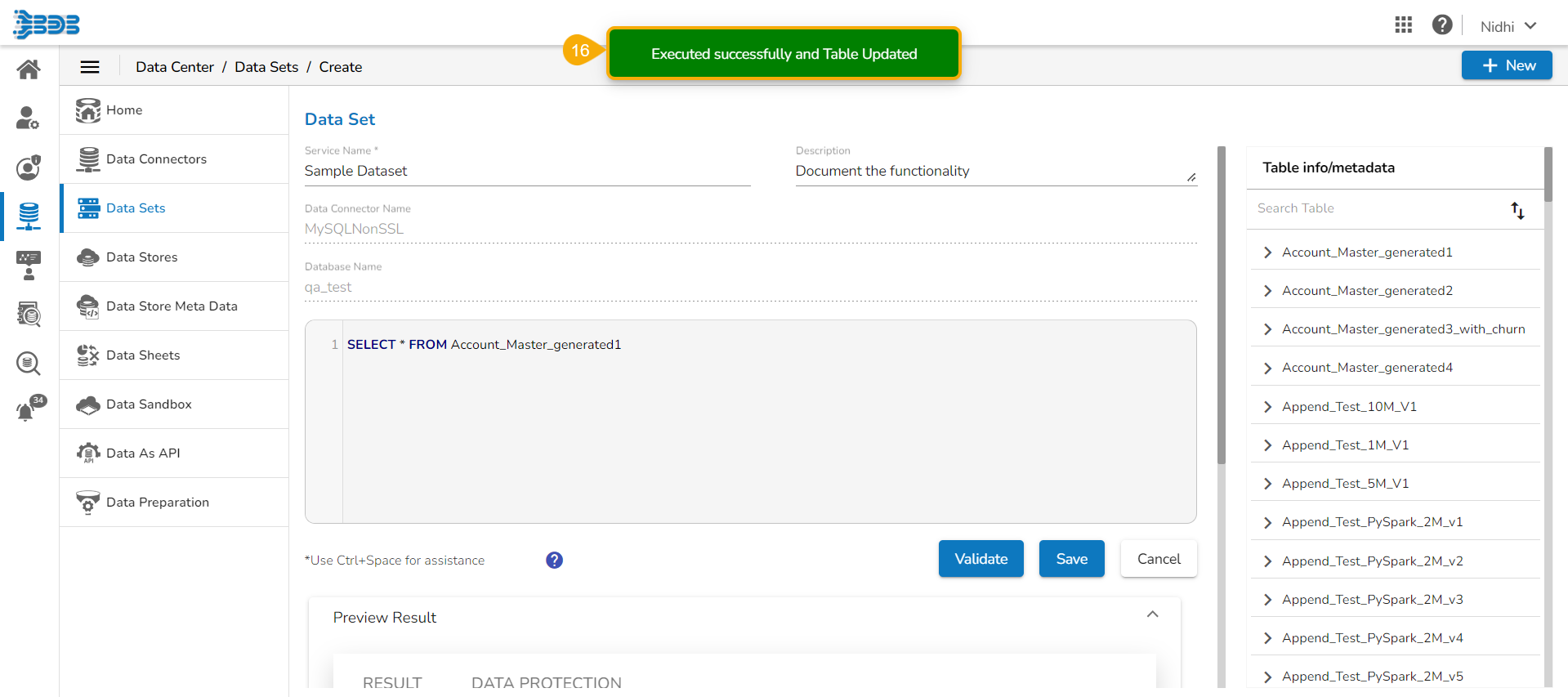The width and height of the screenshot is (1568, 697).
Task: Open Data Sandbox menu item
Action: coord(174,404)
